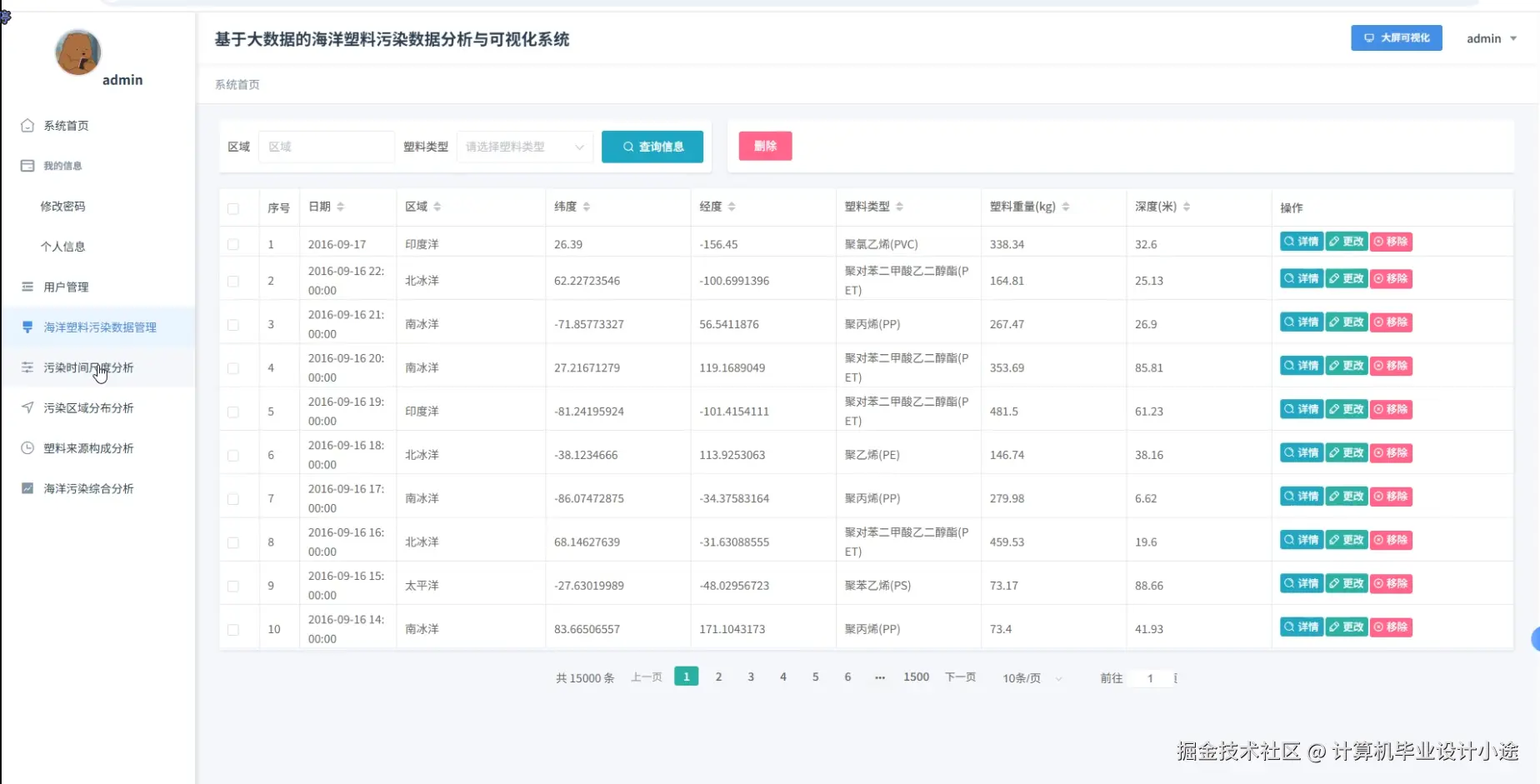Click the 塑料来源构成分析 clock icon

[27, 447]
